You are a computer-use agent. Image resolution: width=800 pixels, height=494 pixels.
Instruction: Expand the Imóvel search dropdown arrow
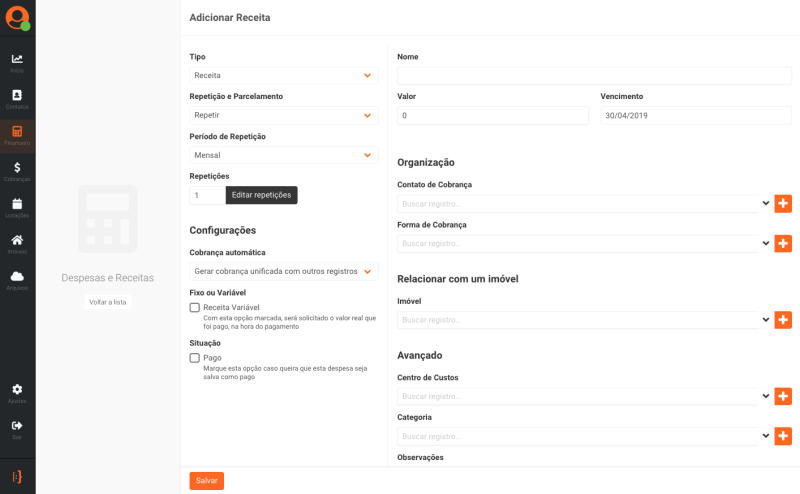tap(766, 320)
